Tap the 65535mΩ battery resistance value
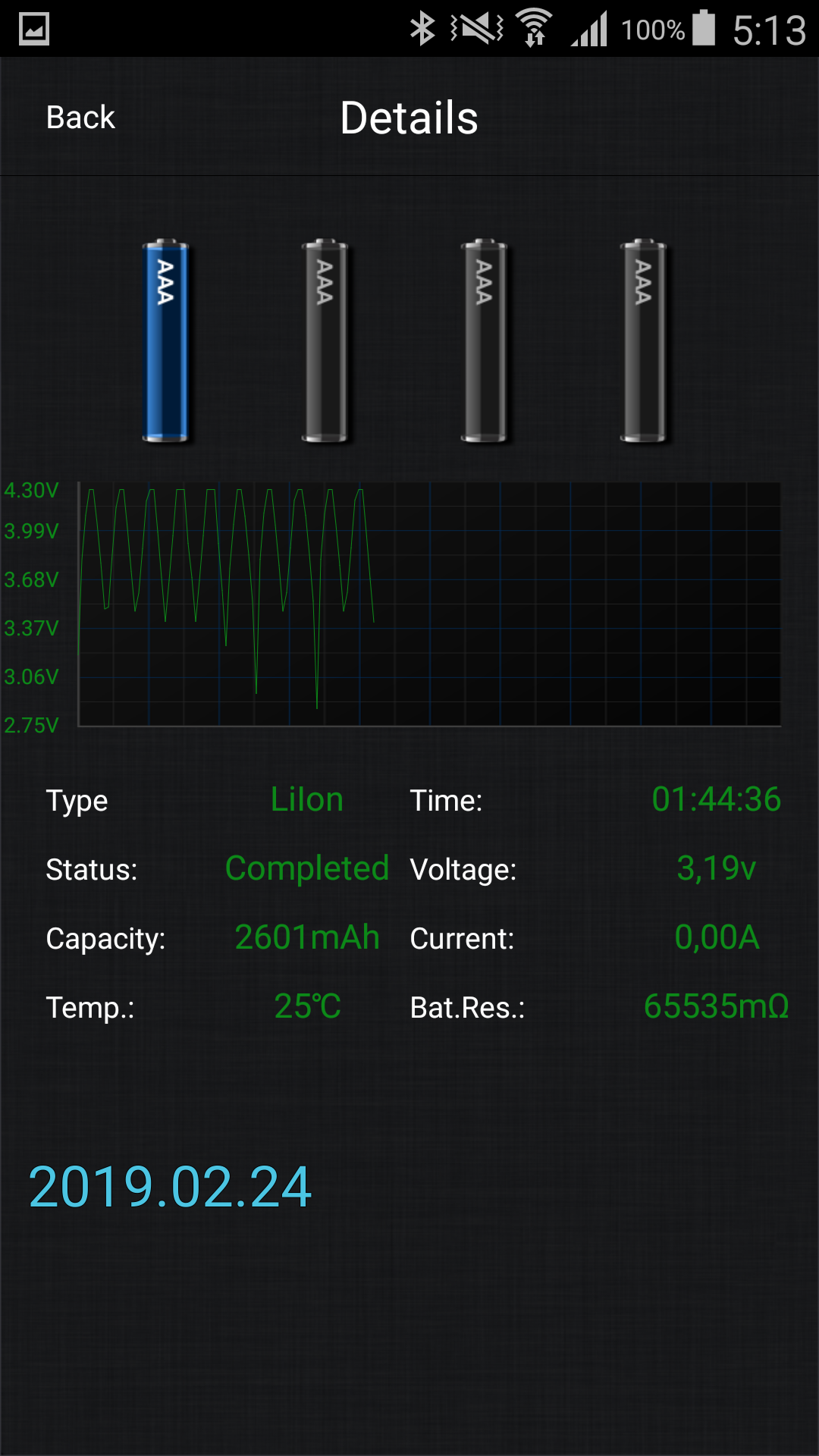819x1456 pixels. [716, 1006]
